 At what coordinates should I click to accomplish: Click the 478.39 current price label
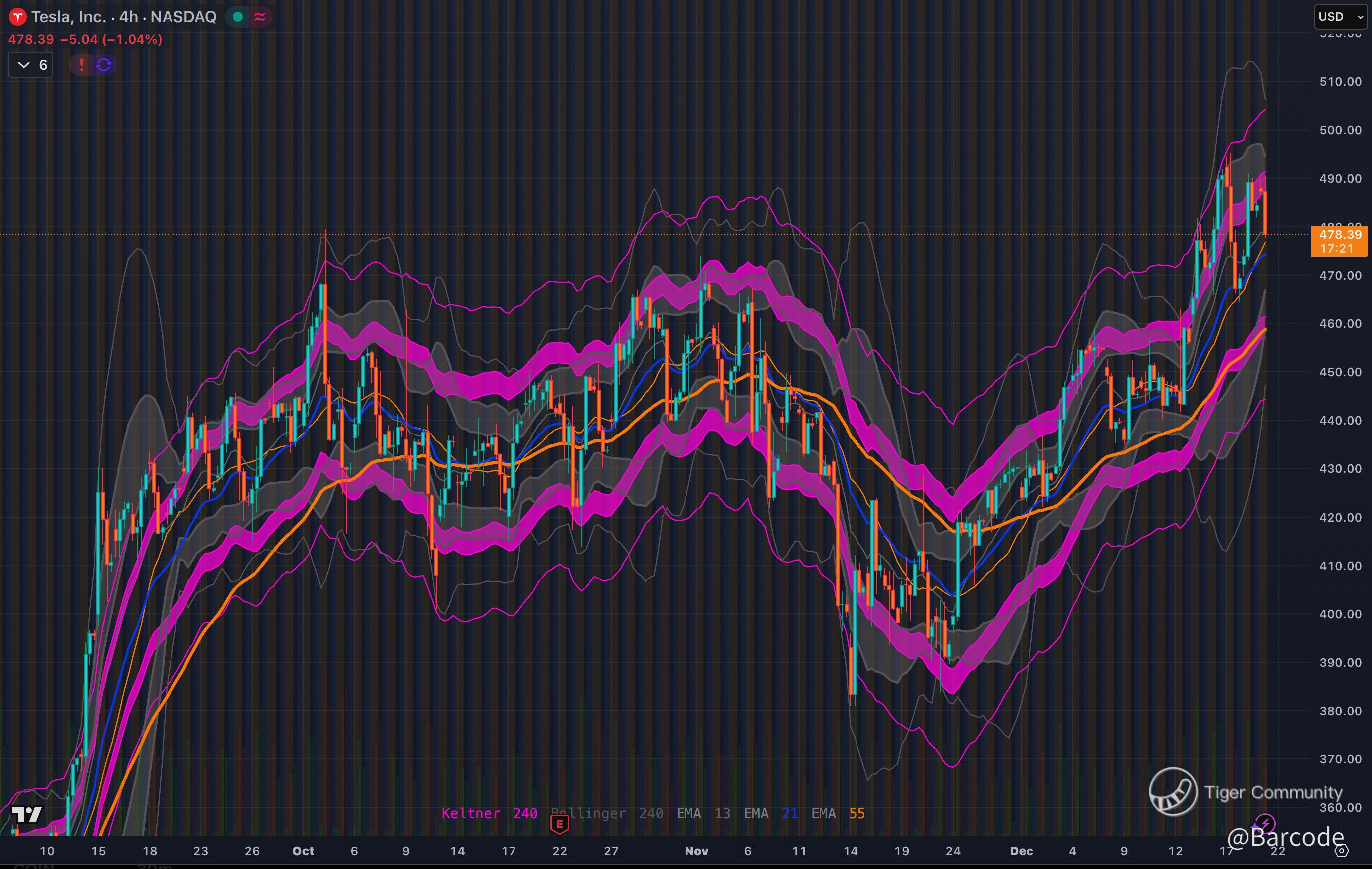(1340, 235)
